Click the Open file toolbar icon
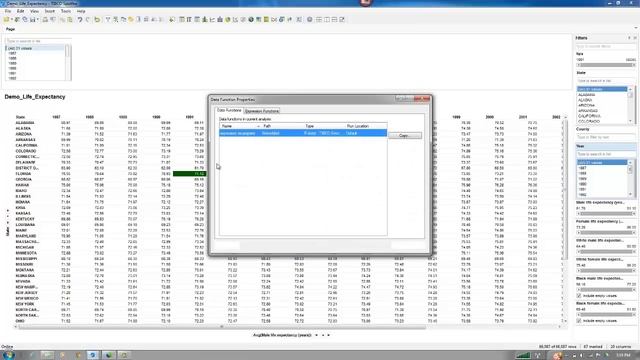This screenshot has width=640, height=360. pos(7,19)
